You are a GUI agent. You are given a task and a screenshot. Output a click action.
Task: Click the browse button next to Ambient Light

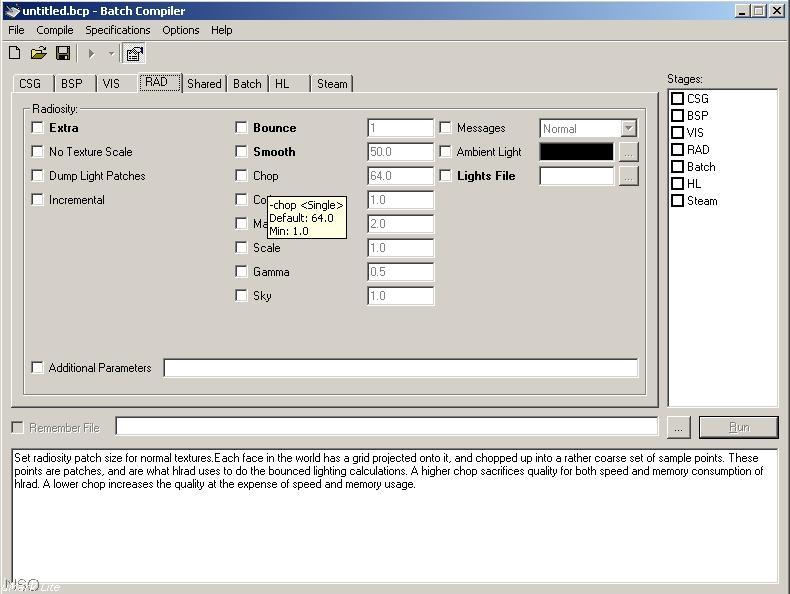tap(628, 152)
